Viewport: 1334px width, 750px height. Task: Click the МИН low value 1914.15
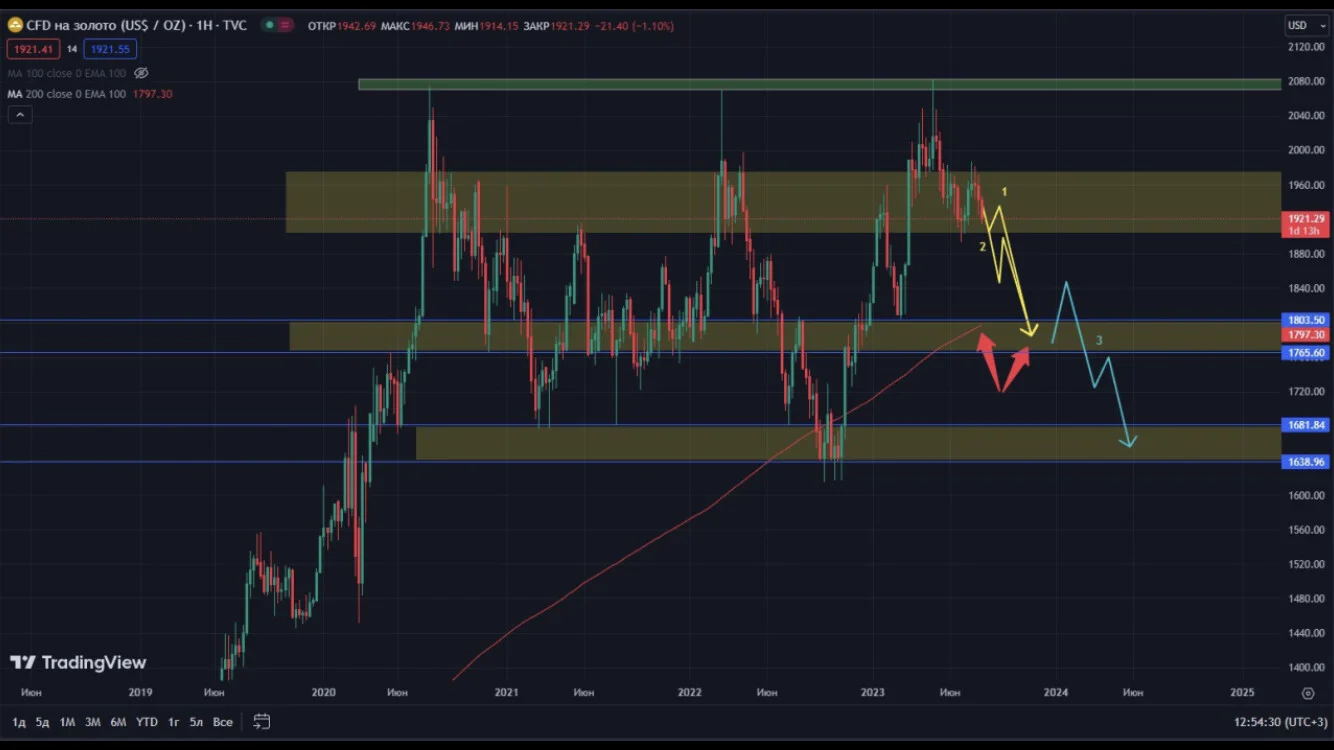point(497,25)
